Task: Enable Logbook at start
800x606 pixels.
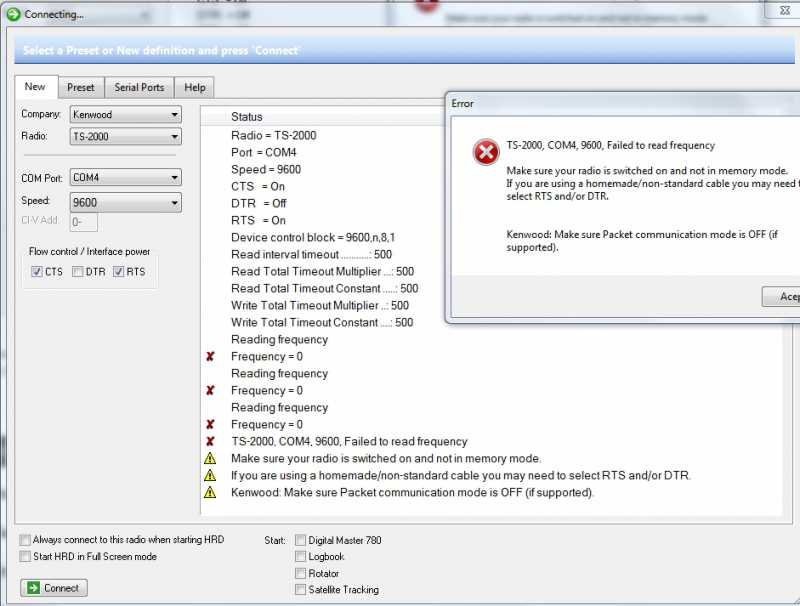Action: (x=301, y=557)
